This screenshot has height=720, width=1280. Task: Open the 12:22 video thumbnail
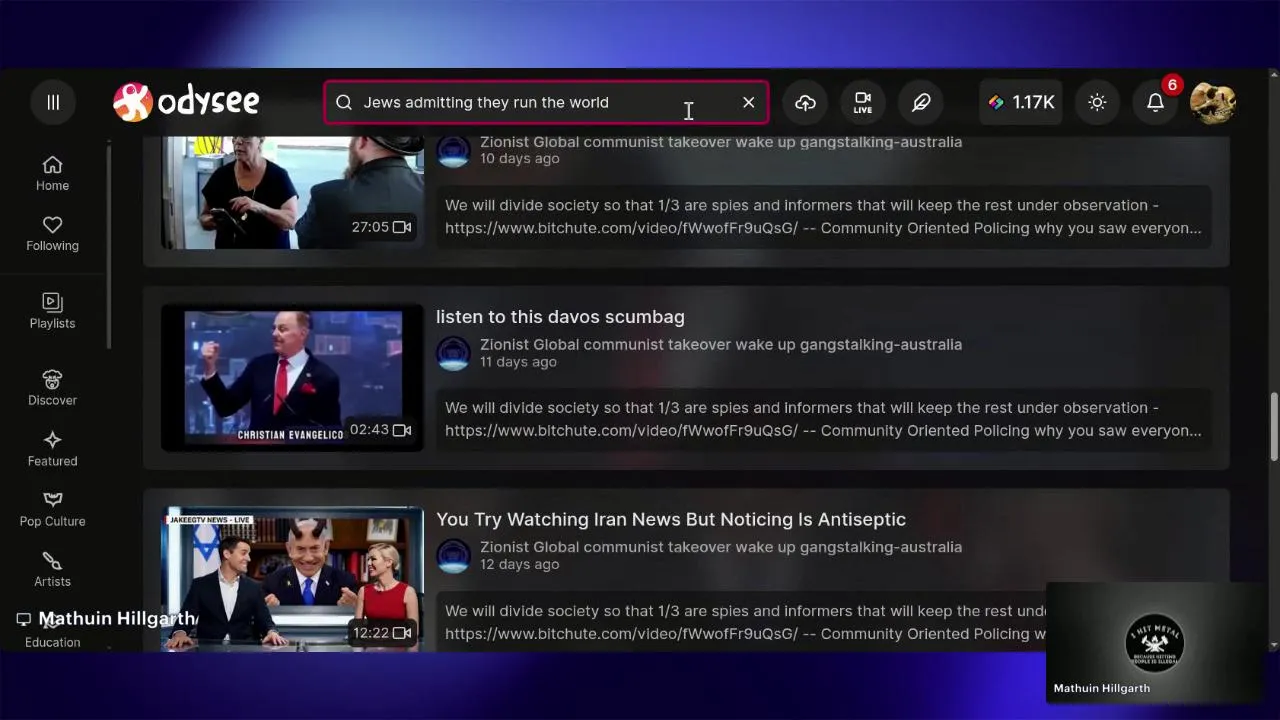pos(292,579)
